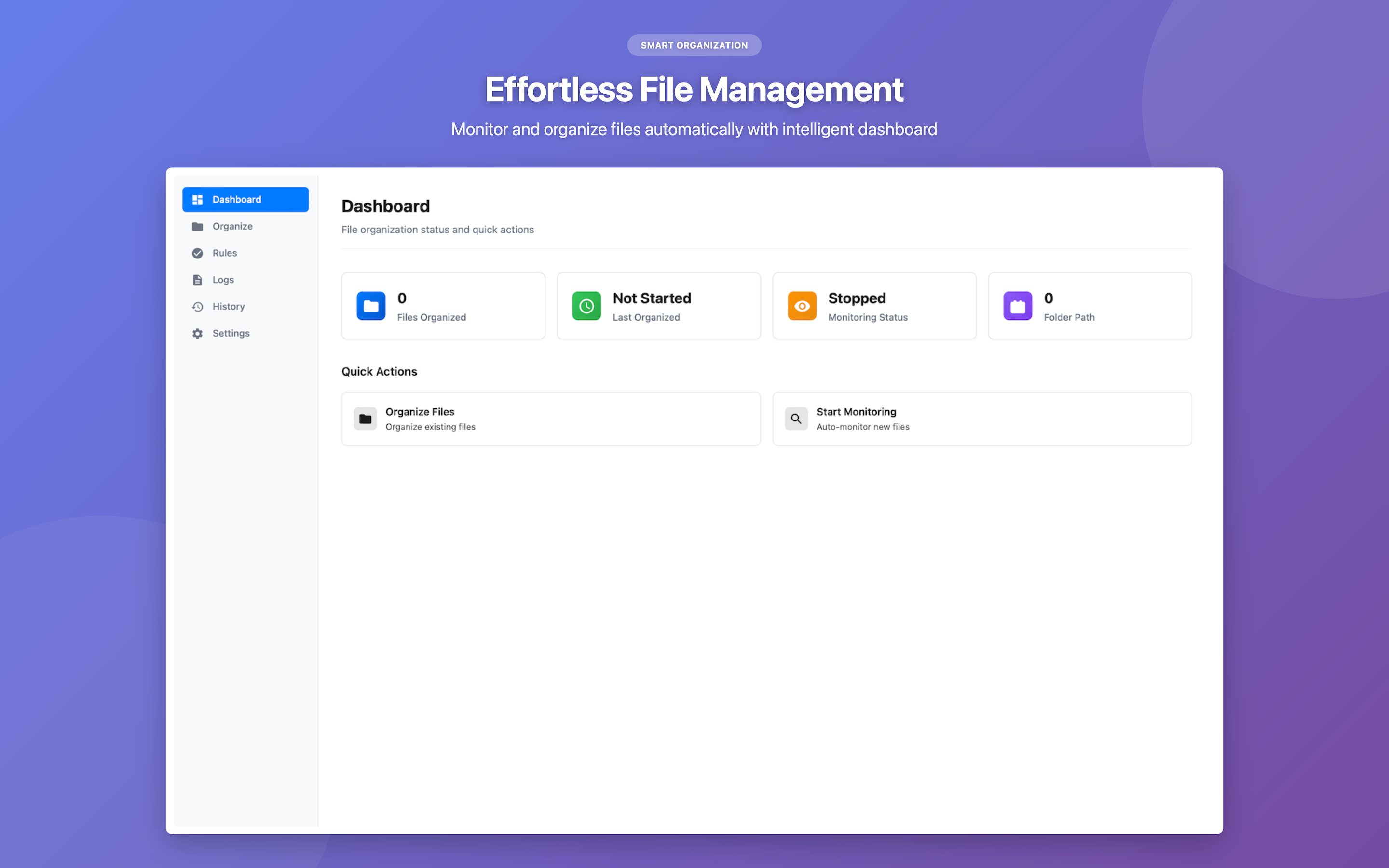Click the green clock icon on Not Started card

click(586, 305)
